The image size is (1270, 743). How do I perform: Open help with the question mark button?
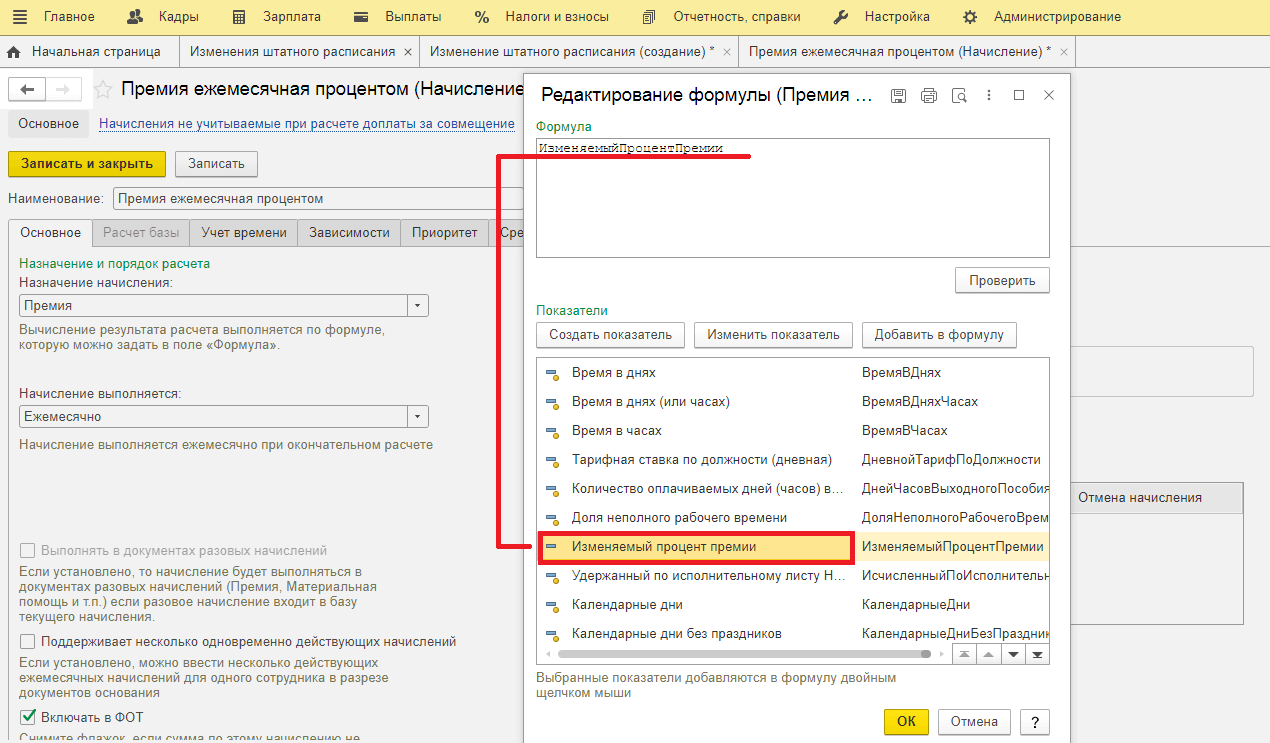[1034, 721]
